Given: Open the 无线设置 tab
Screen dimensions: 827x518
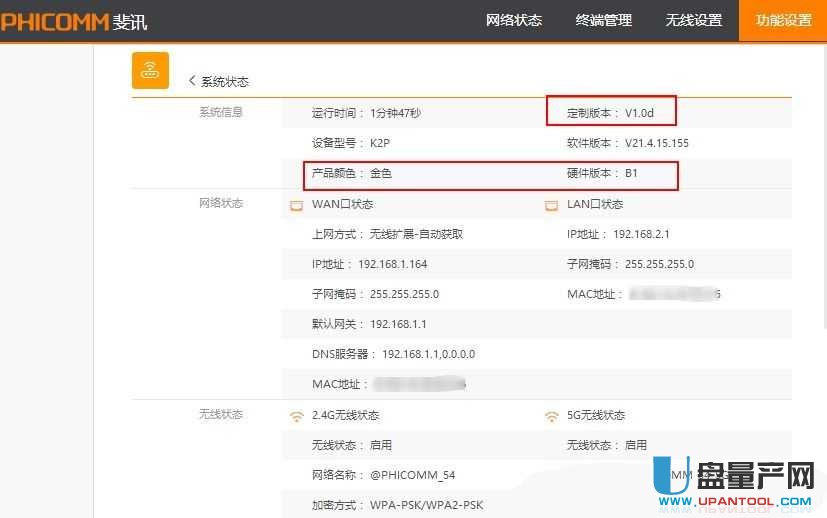Looking at the screenshot, I should tap(694, 21).
